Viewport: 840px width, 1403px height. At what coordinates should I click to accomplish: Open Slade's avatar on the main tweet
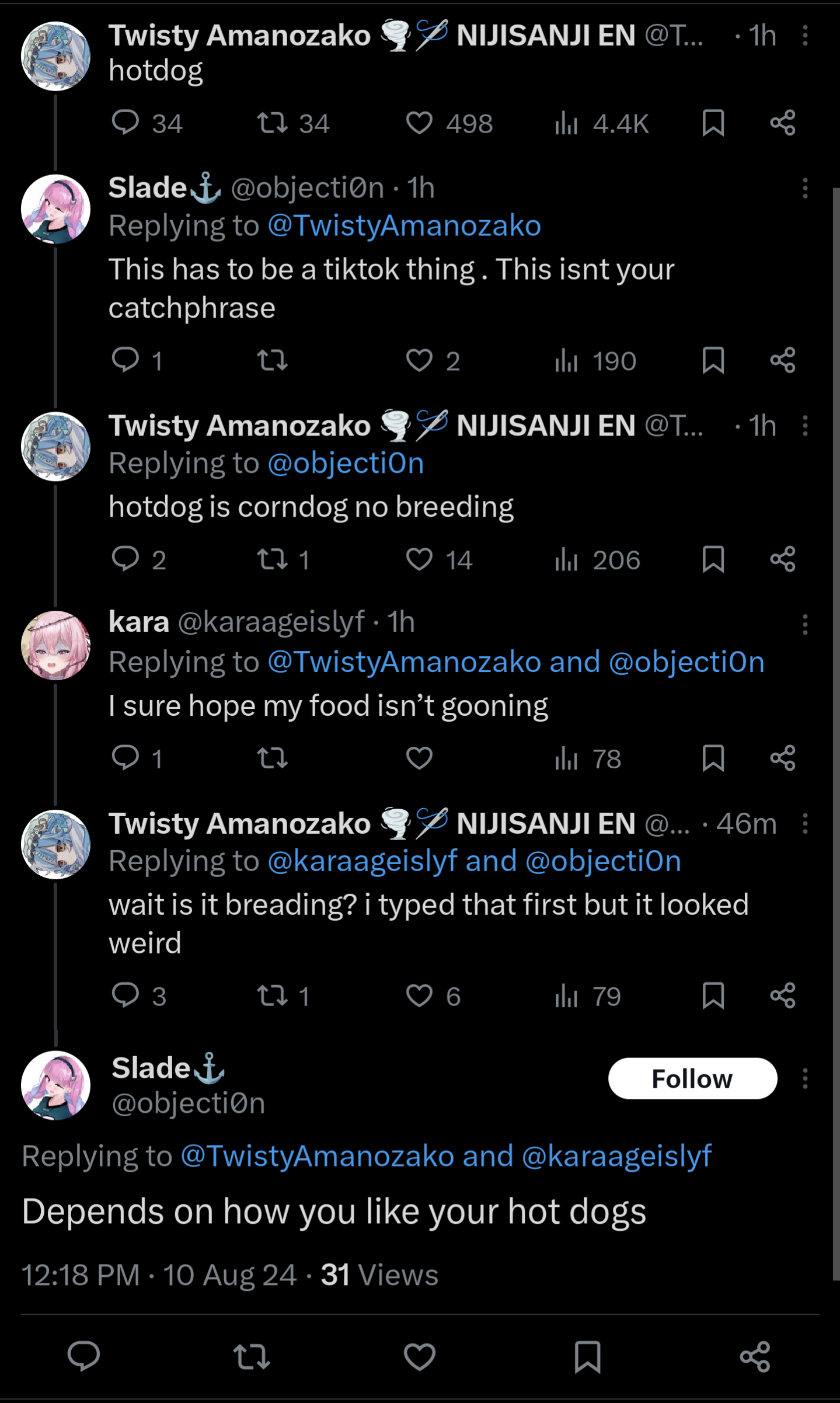point(56,1085)
